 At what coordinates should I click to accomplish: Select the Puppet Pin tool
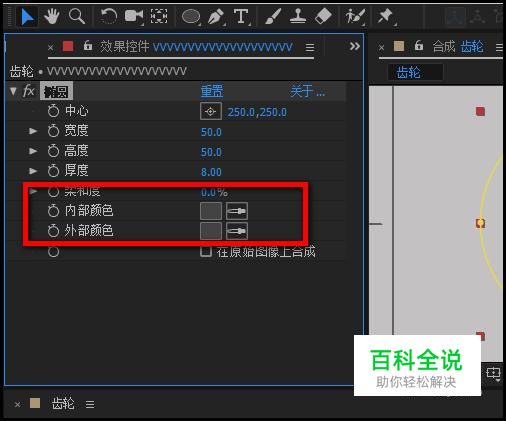(386, 16)
